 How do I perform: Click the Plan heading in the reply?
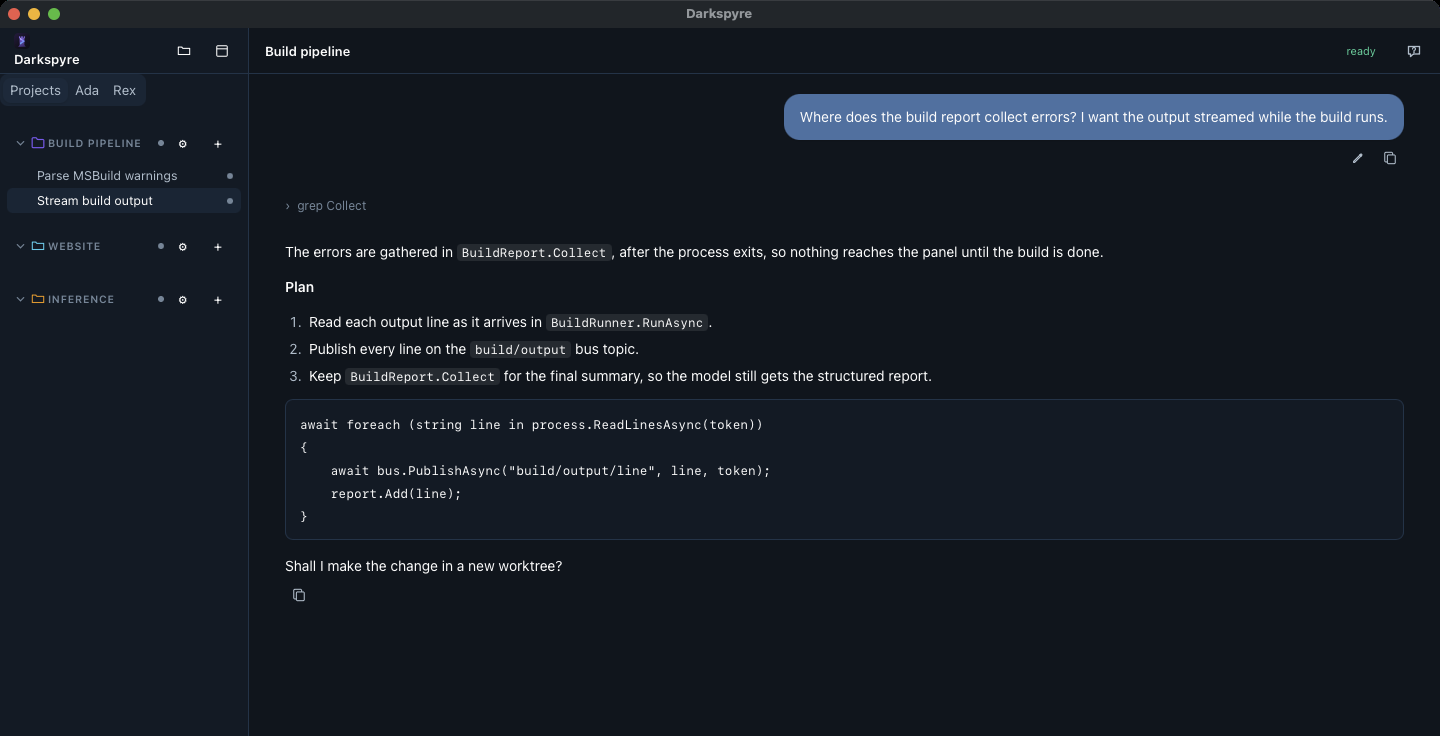coord(299,287)
